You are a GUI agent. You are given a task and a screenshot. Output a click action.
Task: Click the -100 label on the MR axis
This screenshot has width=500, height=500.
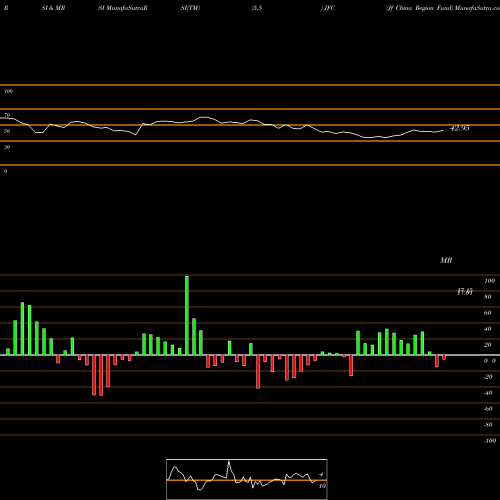489,441
